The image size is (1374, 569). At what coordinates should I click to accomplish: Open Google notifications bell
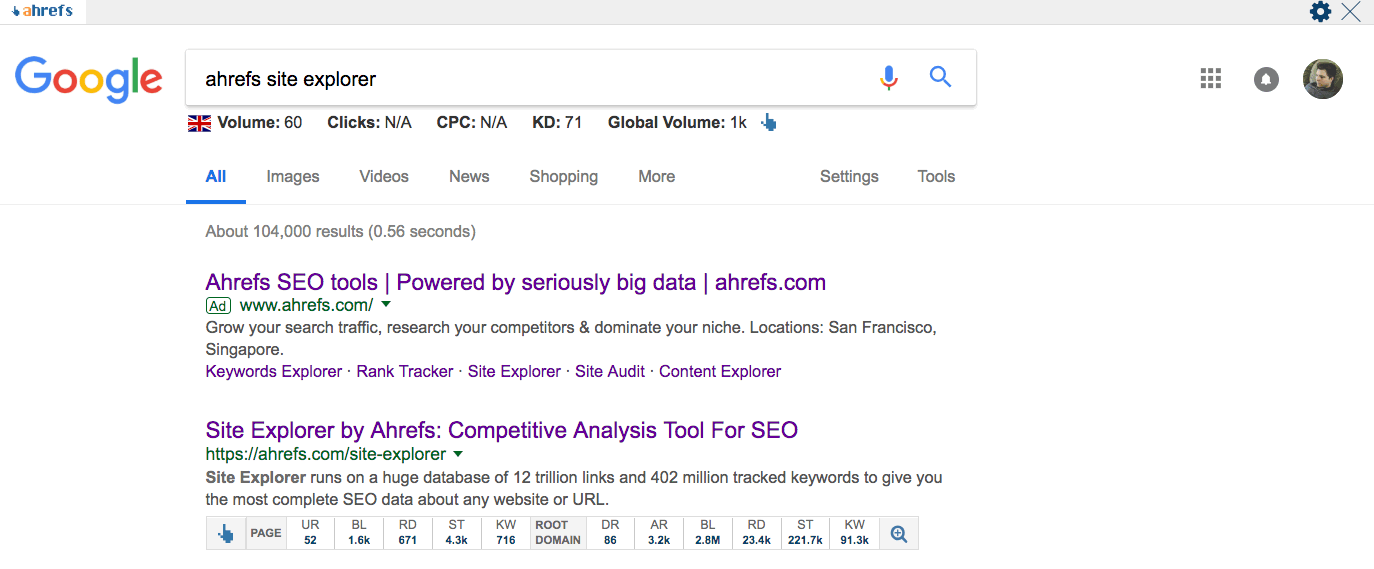1267,79
